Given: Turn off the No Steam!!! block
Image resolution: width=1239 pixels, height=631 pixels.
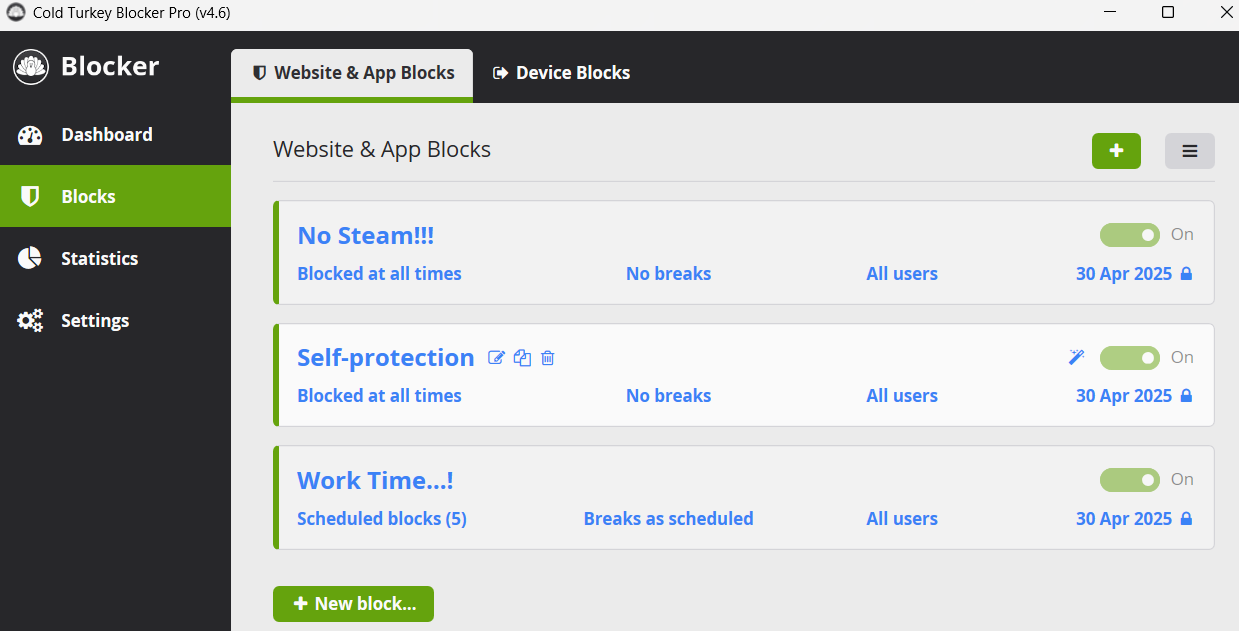Looking at the screenshot, I should (x=1129, y=235).
